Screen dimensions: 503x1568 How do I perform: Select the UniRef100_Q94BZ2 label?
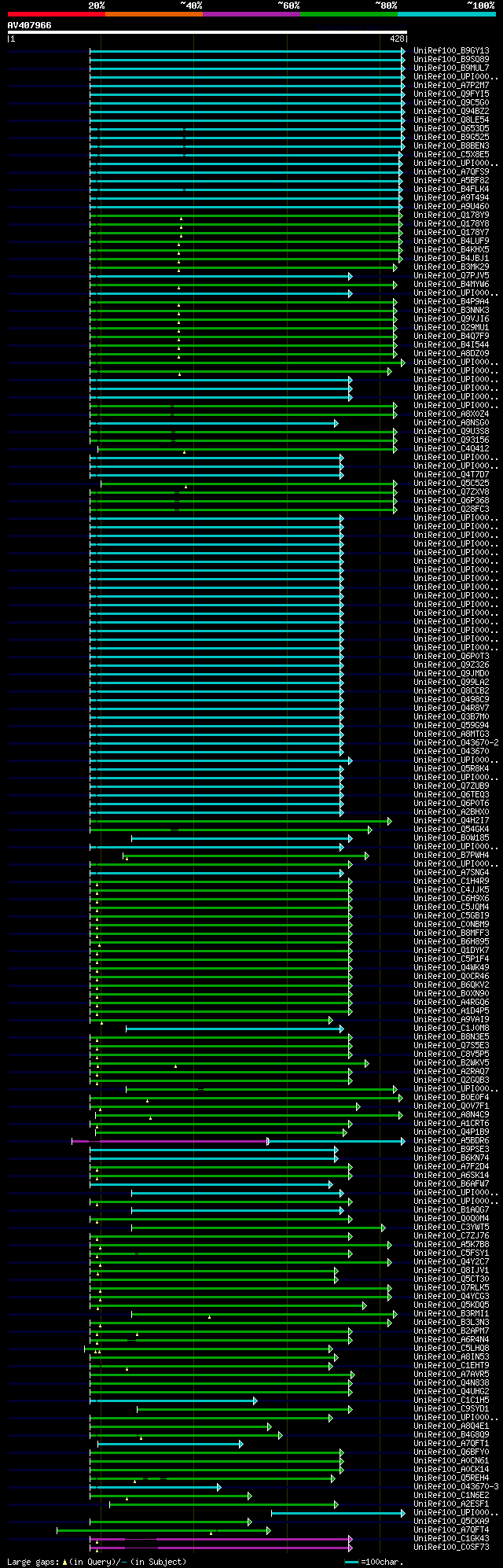pyautogui.click(x=451, y=112)
